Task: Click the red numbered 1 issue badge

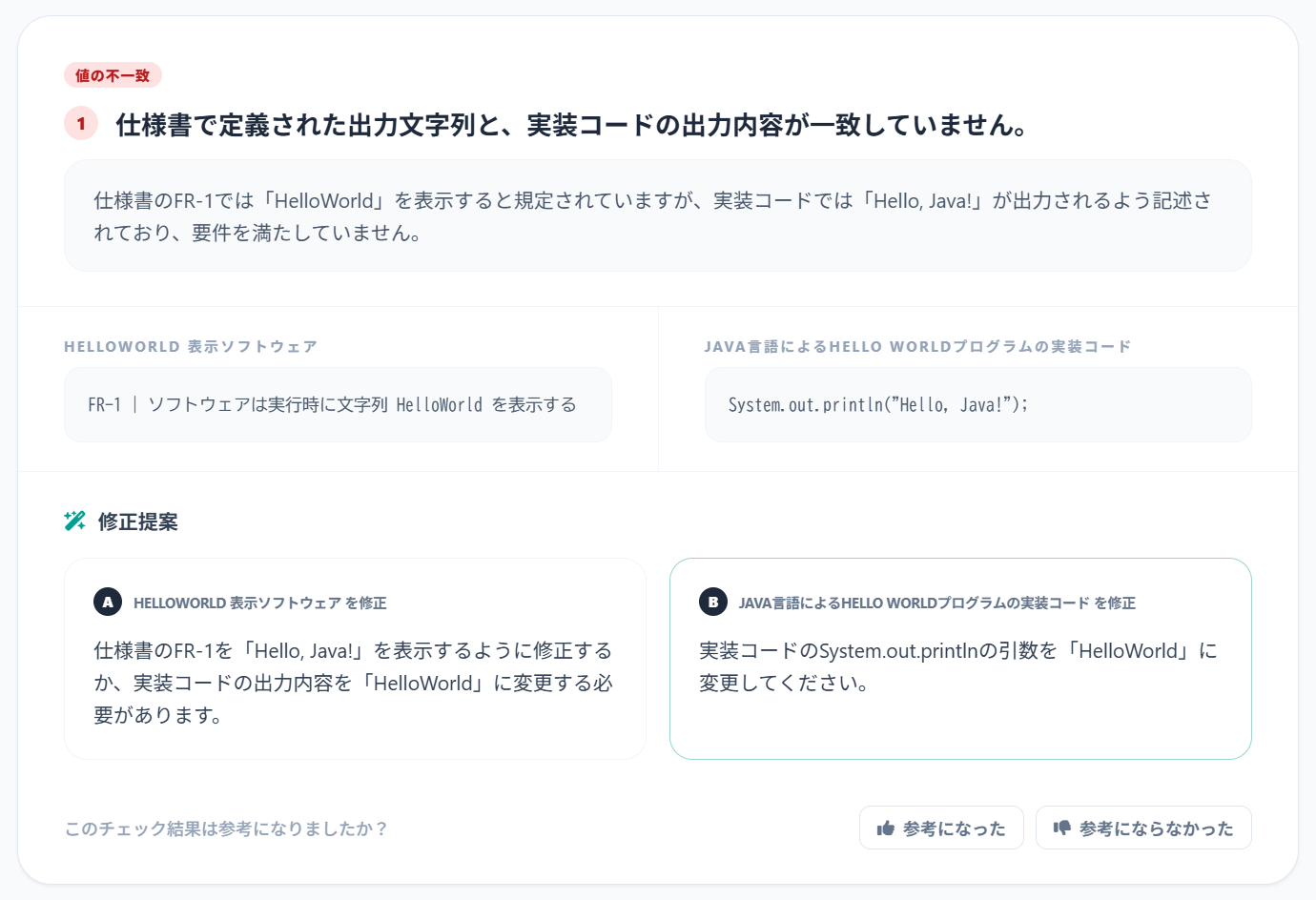Action: (81, 124)
